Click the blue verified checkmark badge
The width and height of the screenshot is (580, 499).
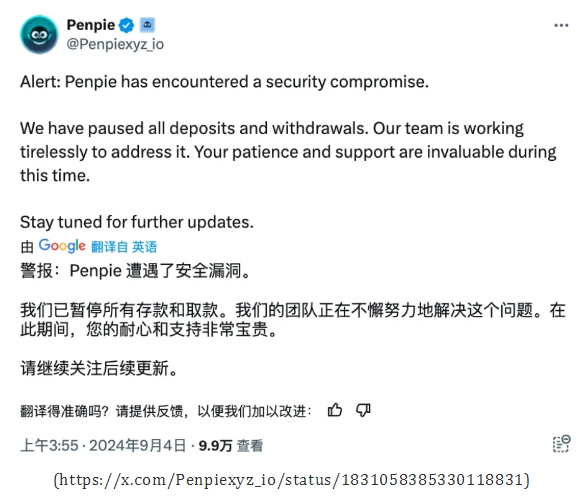click(x=126, y=26)
